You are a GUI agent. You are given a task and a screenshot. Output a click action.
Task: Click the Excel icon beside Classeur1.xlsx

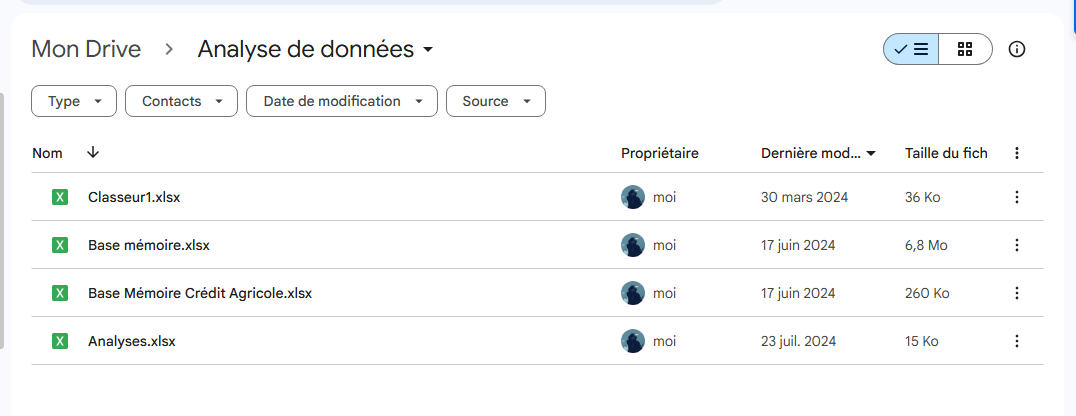coord(60,197)
